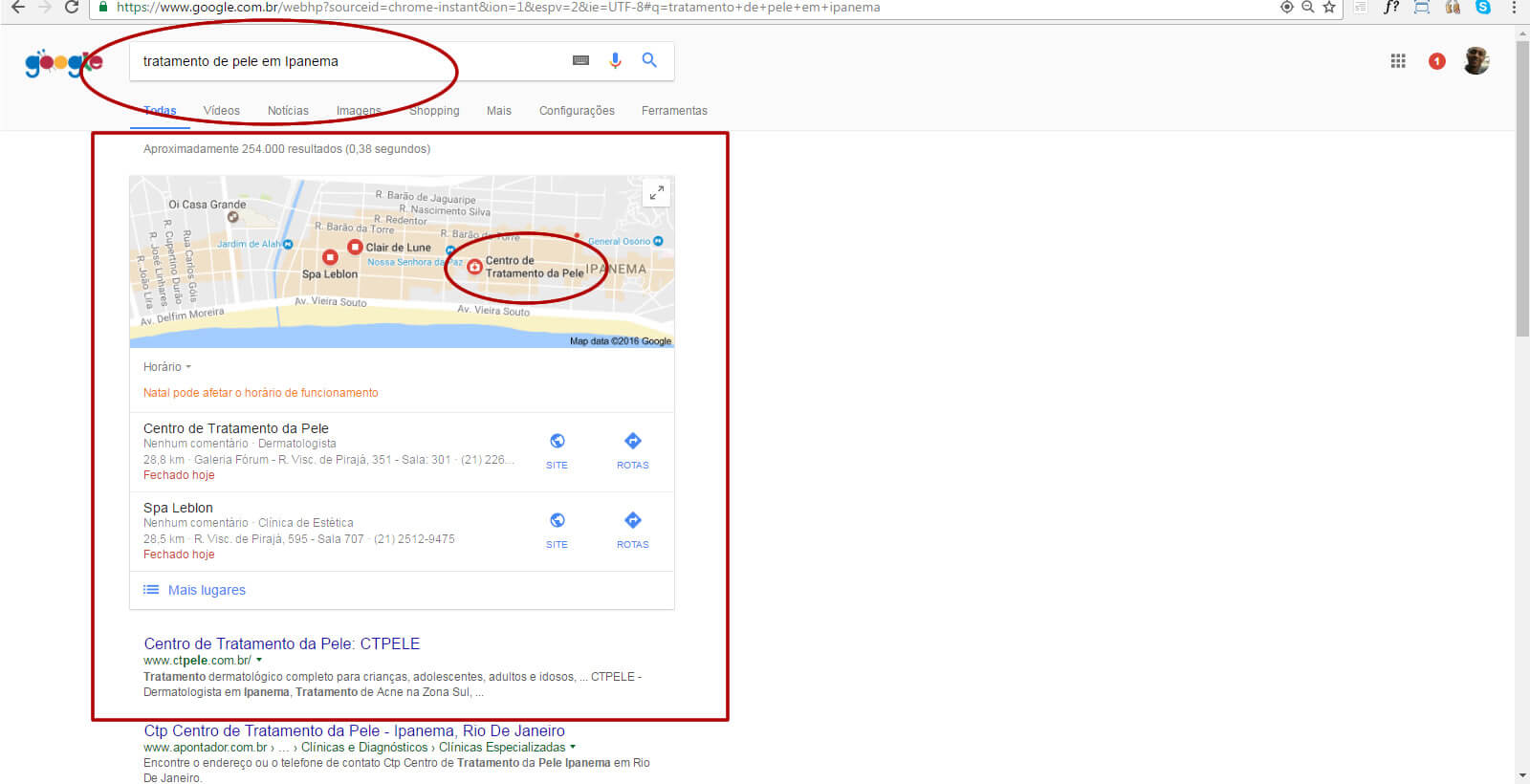Image resolution: width=1530 pixels, height=784 pixels.
Task: Click the General Osório label on map
Action: pyautogui.click(x=619, y=241)
